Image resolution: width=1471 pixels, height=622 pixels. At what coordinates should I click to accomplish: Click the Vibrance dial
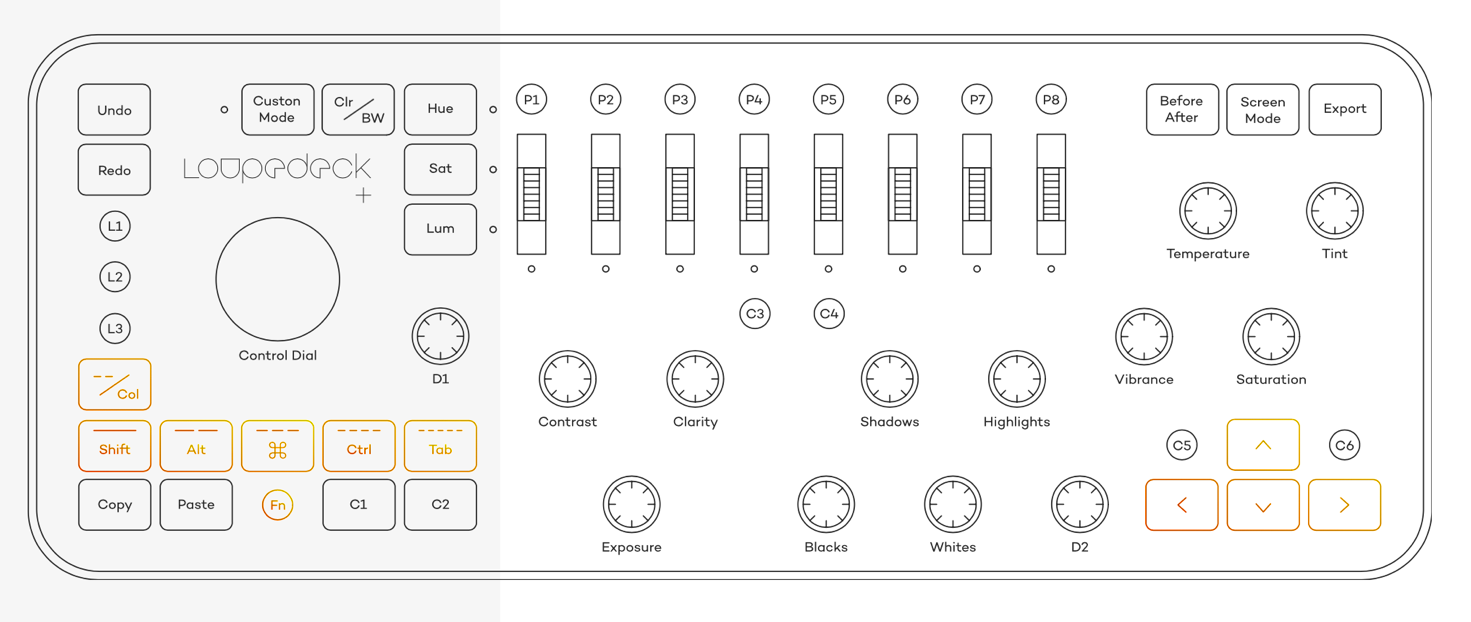pos(1144,337)
